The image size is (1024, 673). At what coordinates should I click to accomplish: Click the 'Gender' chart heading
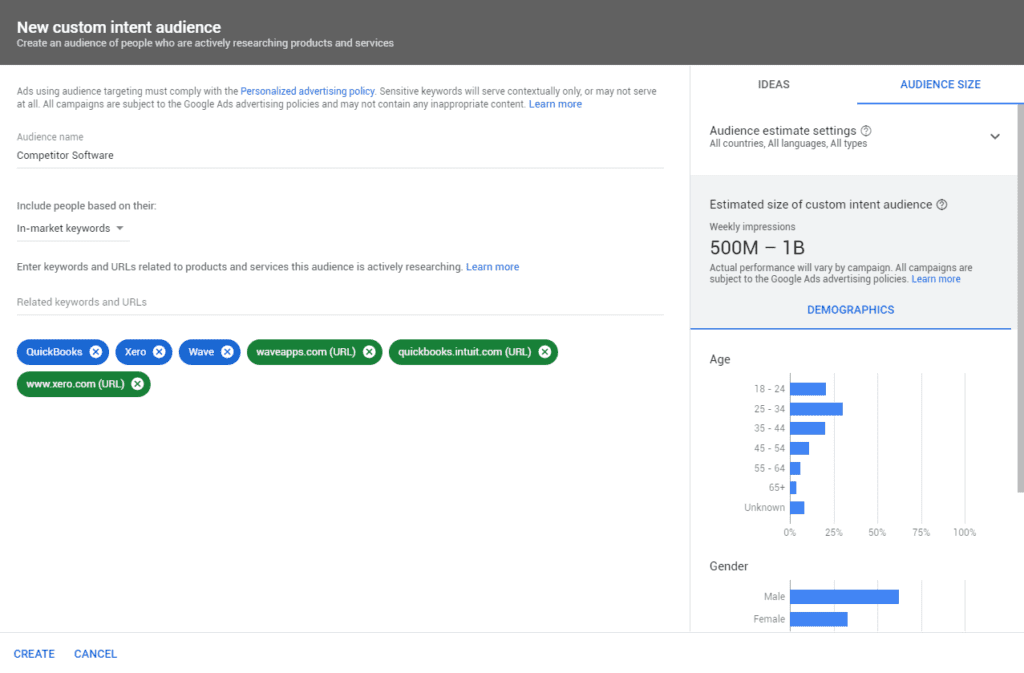[x=729, y=566]
